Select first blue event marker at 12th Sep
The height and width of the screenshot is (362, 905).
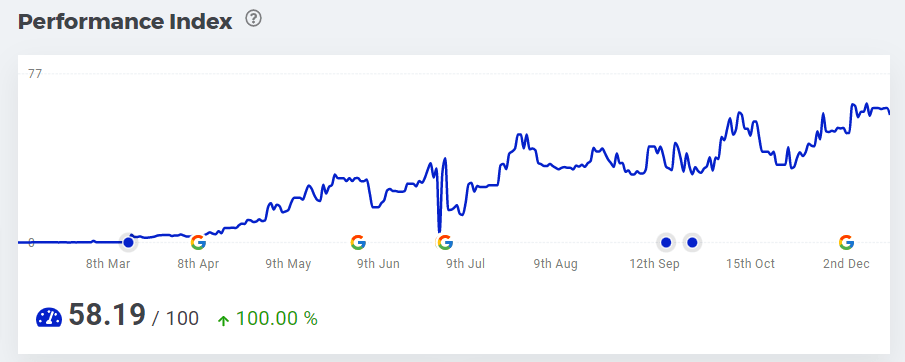click(666, 242)
